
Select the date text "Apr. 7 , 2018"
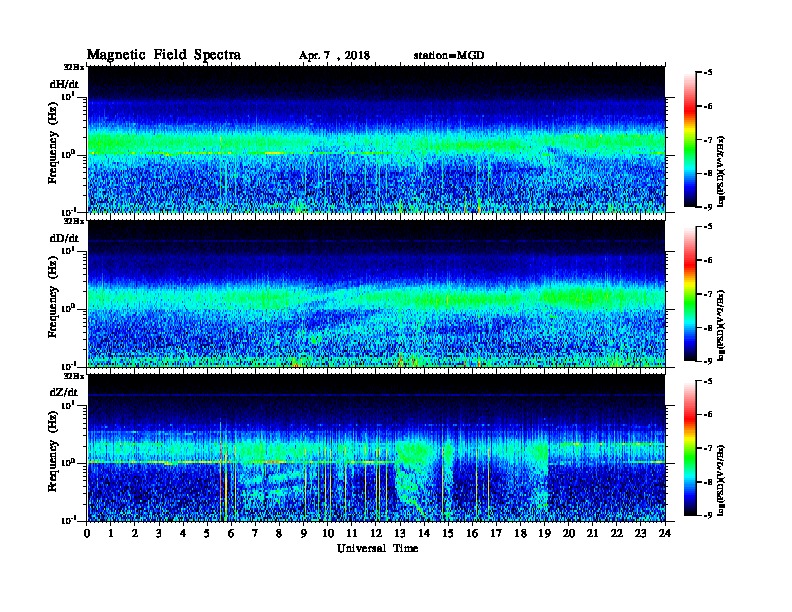(x=334, y=56)
